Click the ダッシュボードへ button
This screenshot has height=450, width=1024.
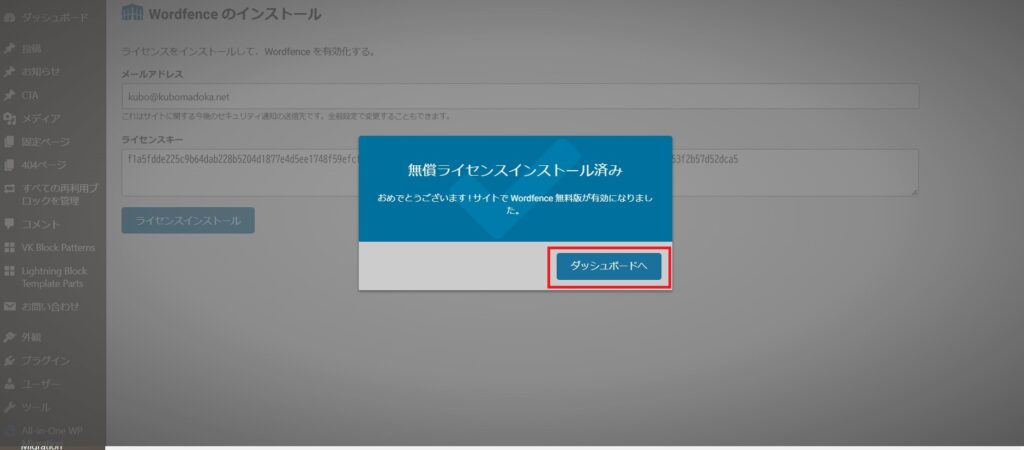tap(609, 266)
